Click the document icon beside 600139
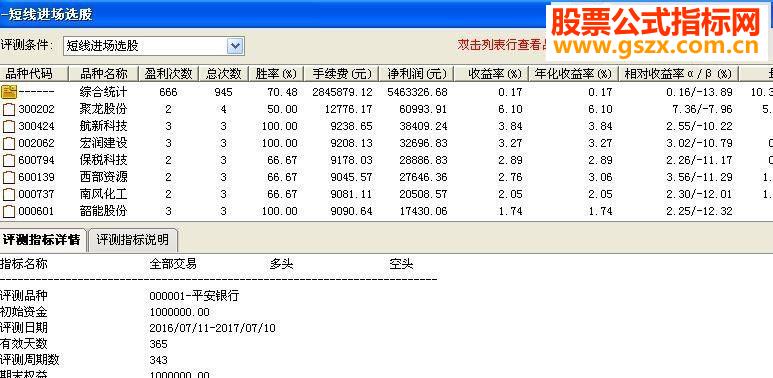The width and height of the screenshot is (773, 378). (x=9, y=177)
